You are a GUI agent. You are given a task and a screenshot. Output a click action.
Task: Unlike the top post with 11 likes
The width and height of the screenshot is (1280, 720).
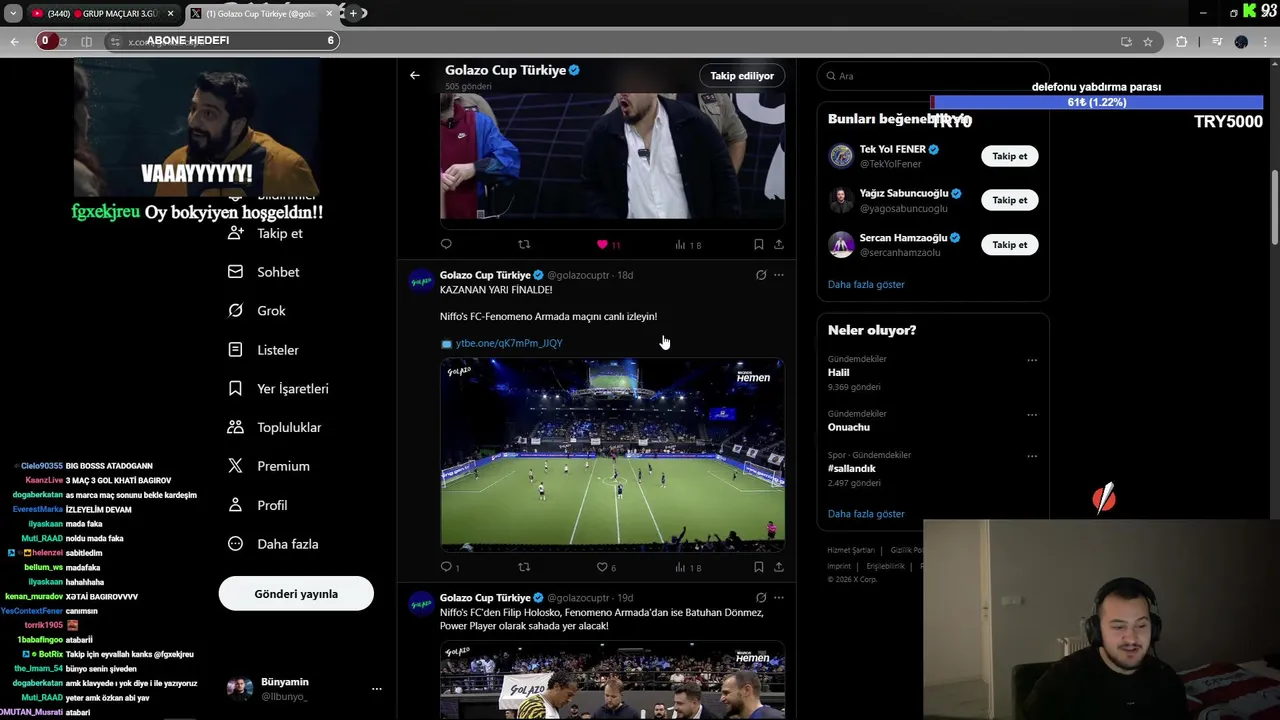[608, 244]
